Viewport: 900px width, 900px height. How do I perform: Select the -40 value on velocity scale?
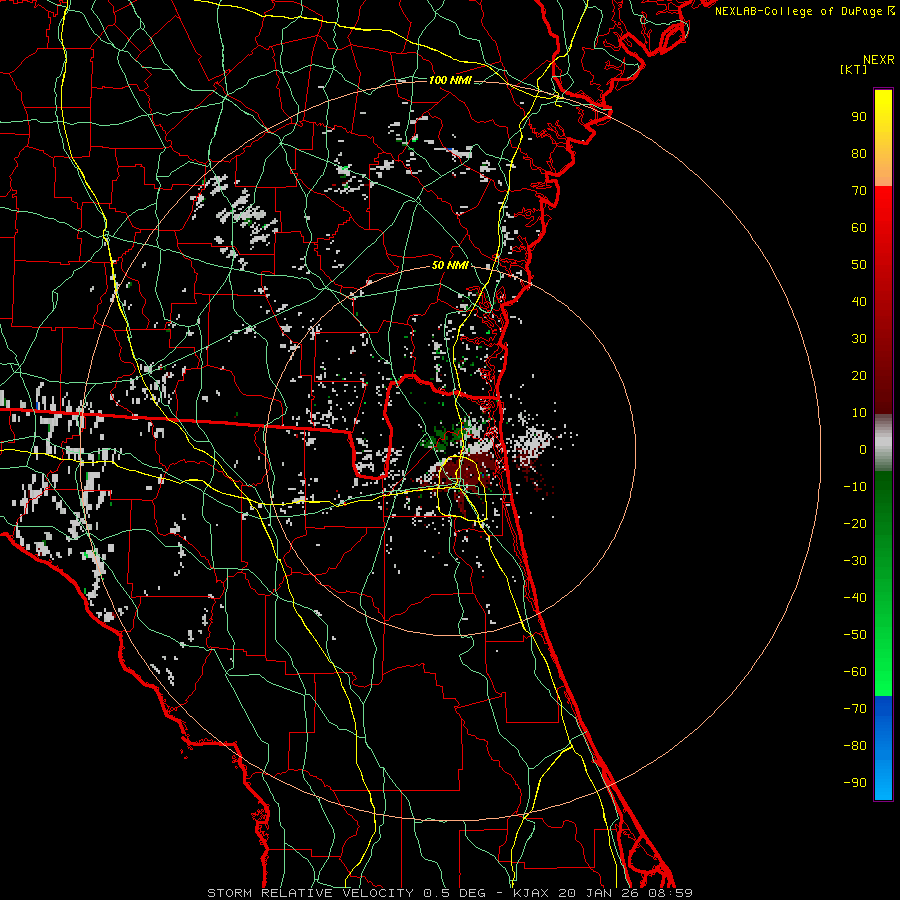click(855, 598)
